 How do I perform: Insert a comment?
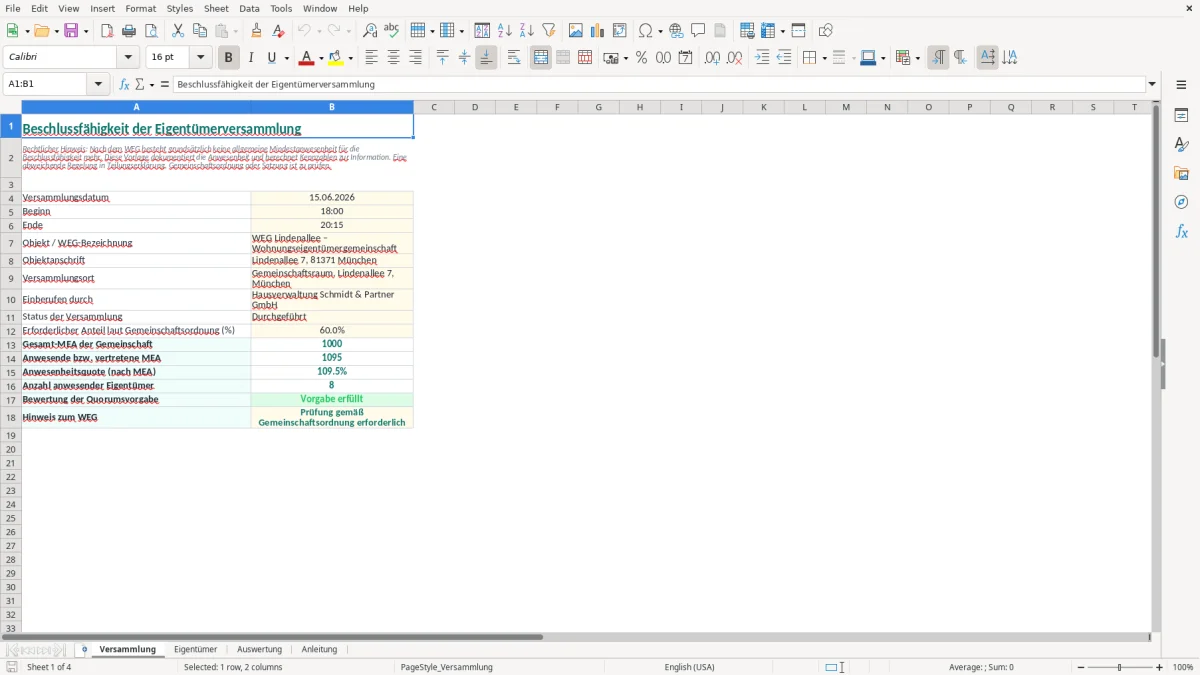point(698,31)
